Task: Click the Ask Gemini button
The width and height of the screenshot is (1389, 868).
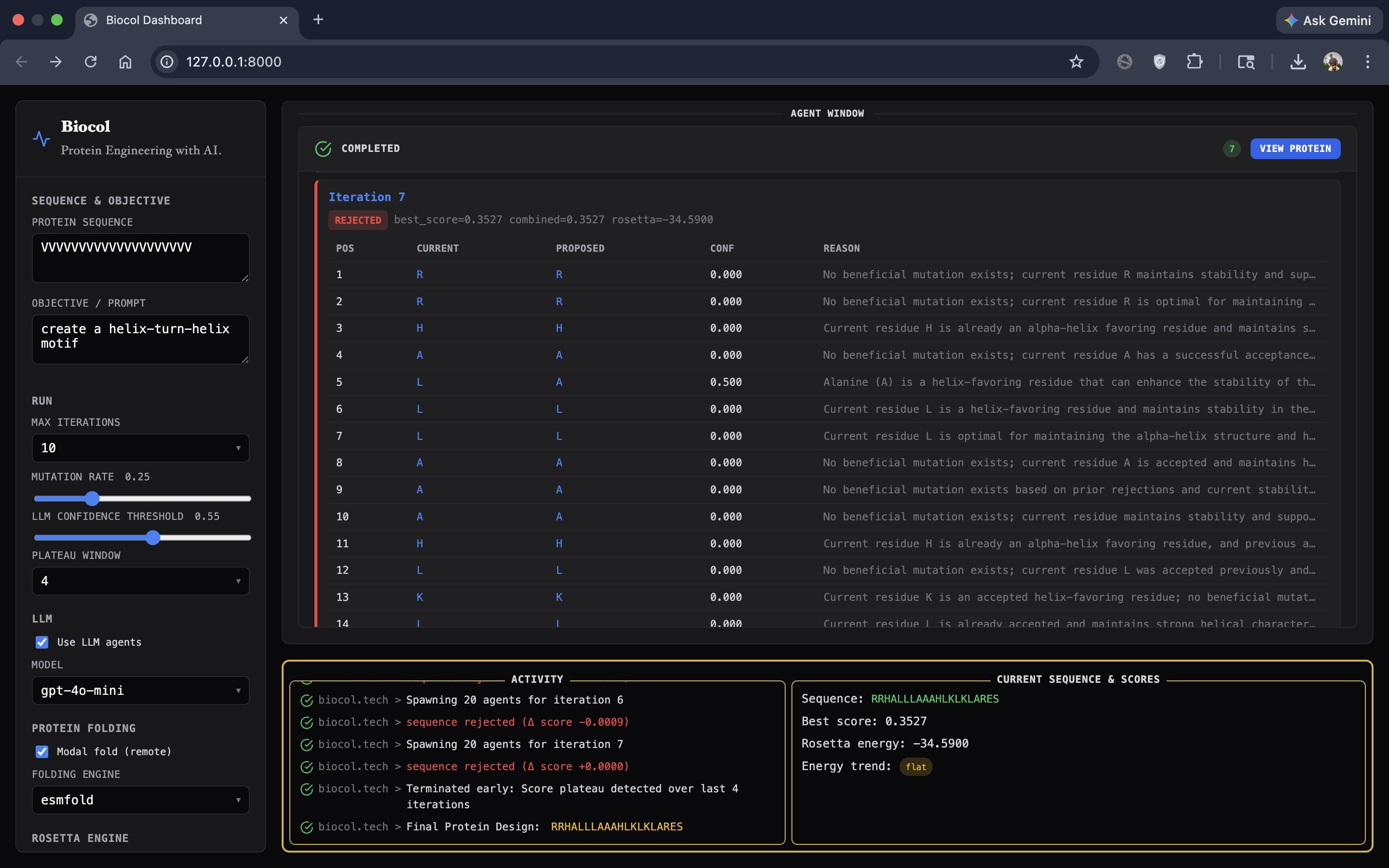Action: click(x=1328, y=21)
